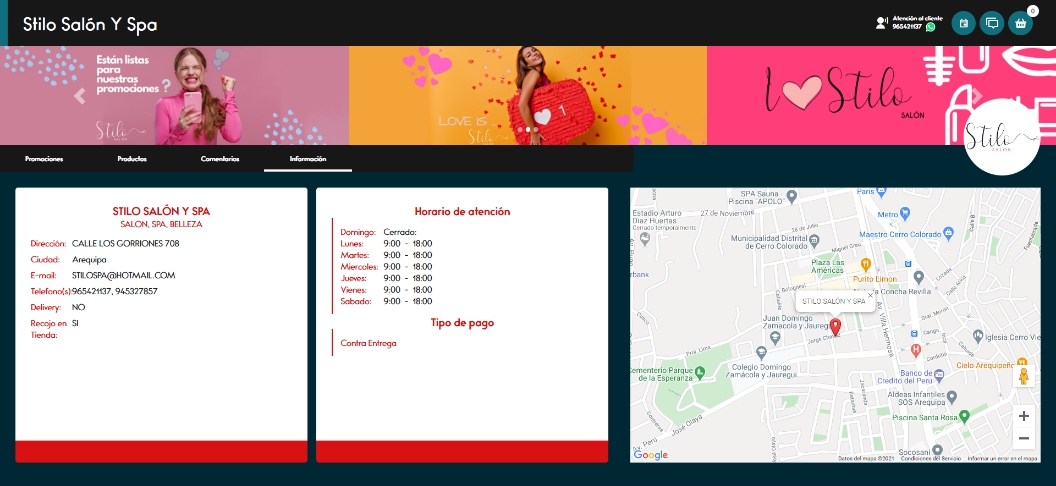Click the round Stilo Salón logo

pos(1001,138)
